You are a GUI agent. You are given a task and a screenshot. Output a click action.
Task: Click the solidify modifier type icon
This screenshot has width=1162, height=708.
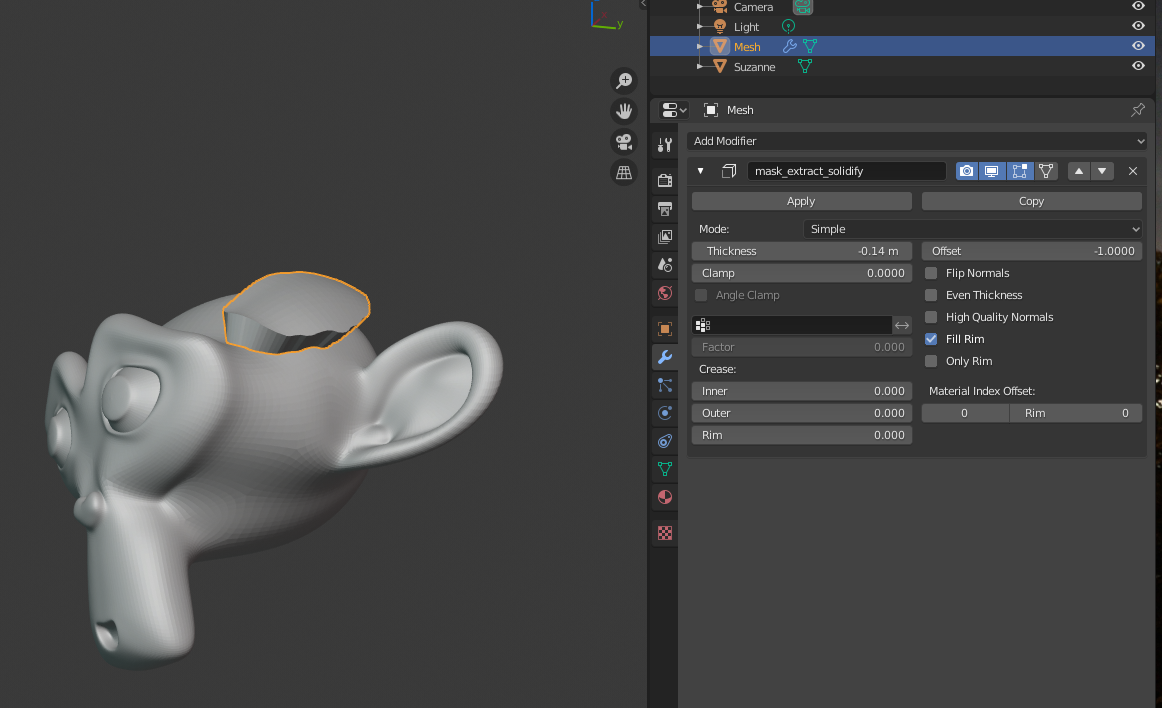click(728, 171)
